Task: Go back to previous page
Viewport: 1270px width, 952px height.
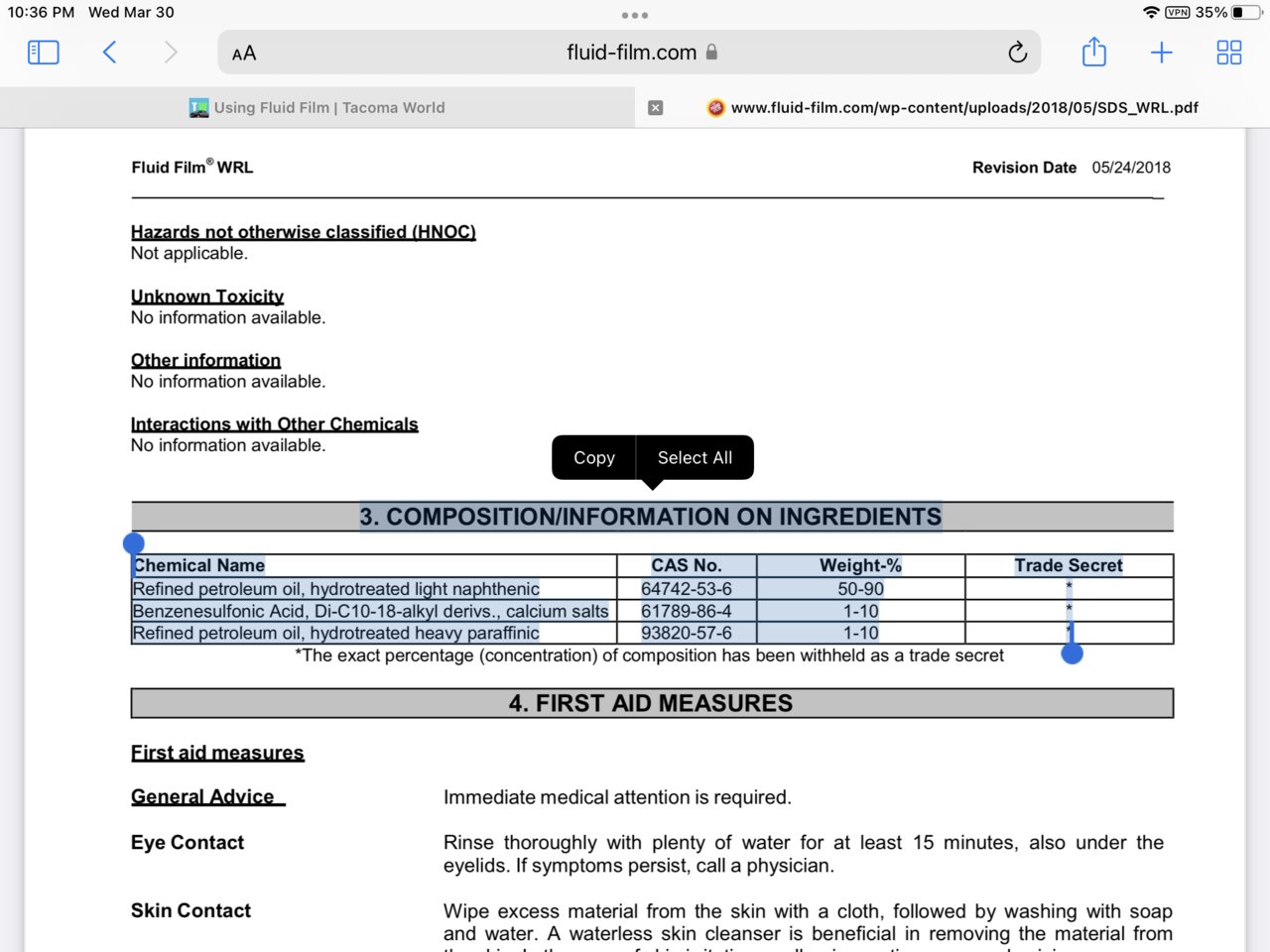Action: pos(109,53)
